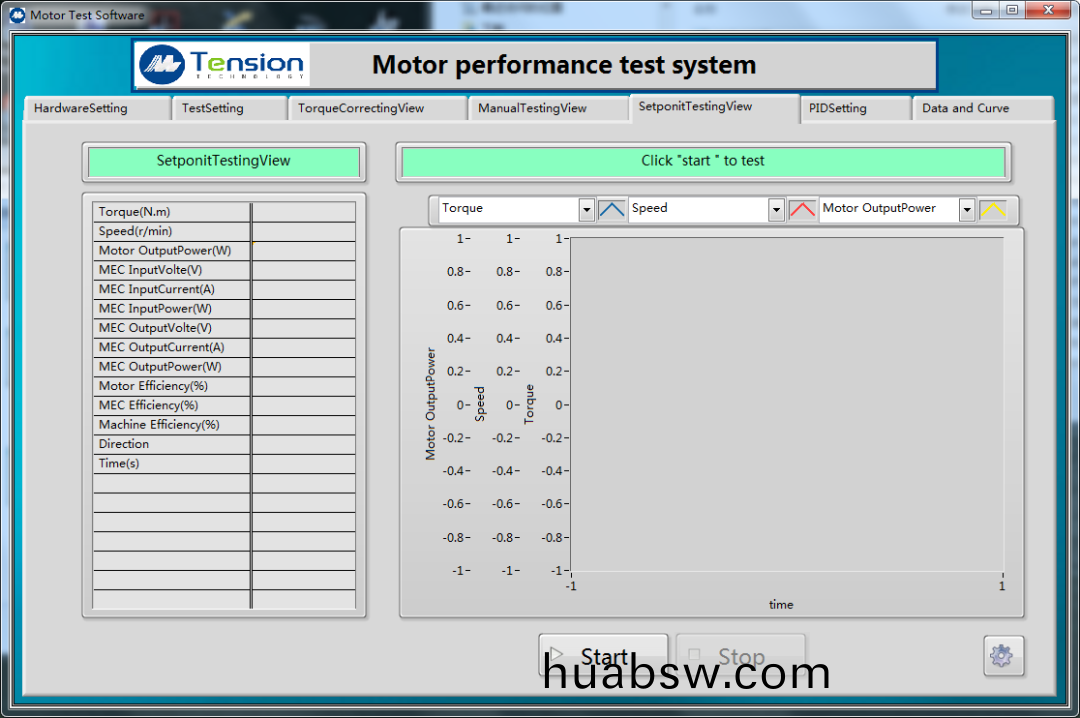
Task: Click the red Speed curve style icon
Action: tap(802, 210)
